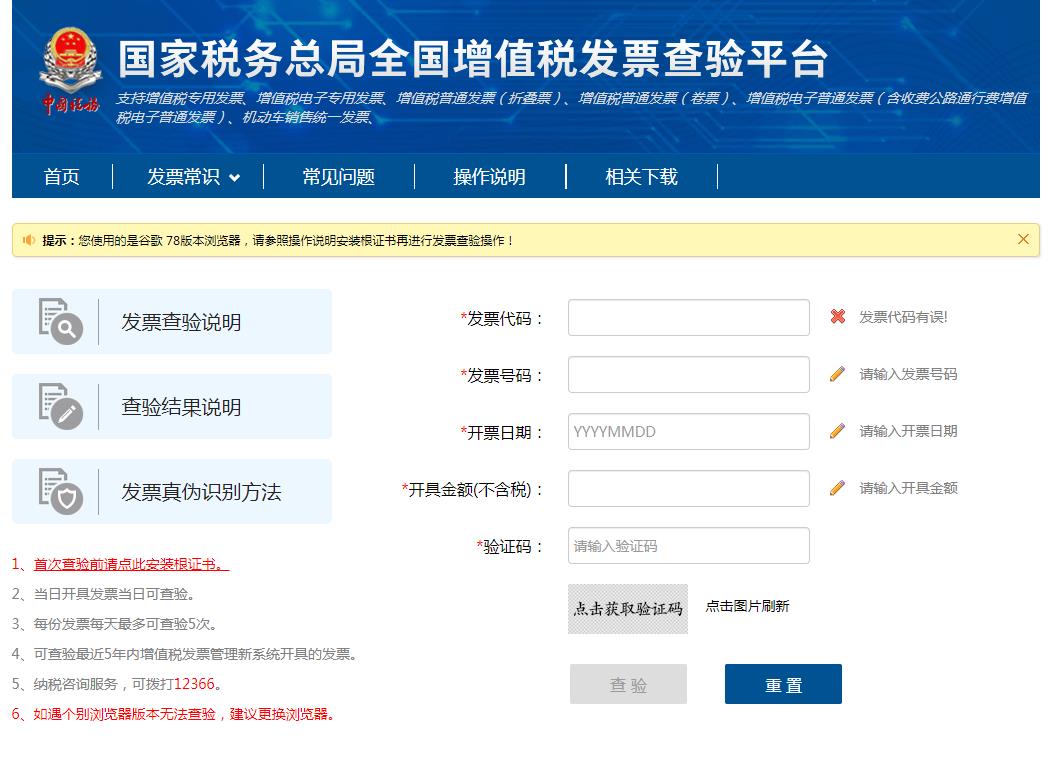Open the 相关下载 navigation item

641,177
